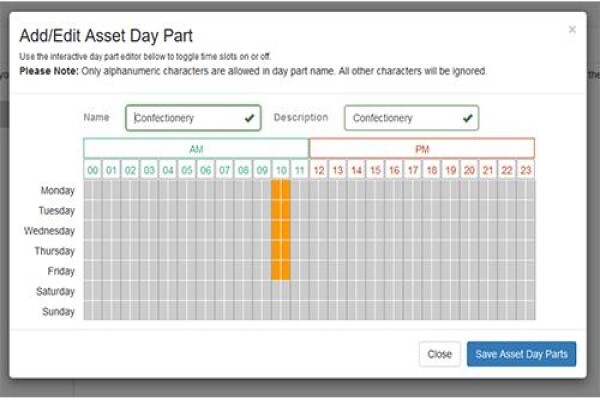Toggle the hour 17 column header
This screenshot has width=600, height=400.
413,170
